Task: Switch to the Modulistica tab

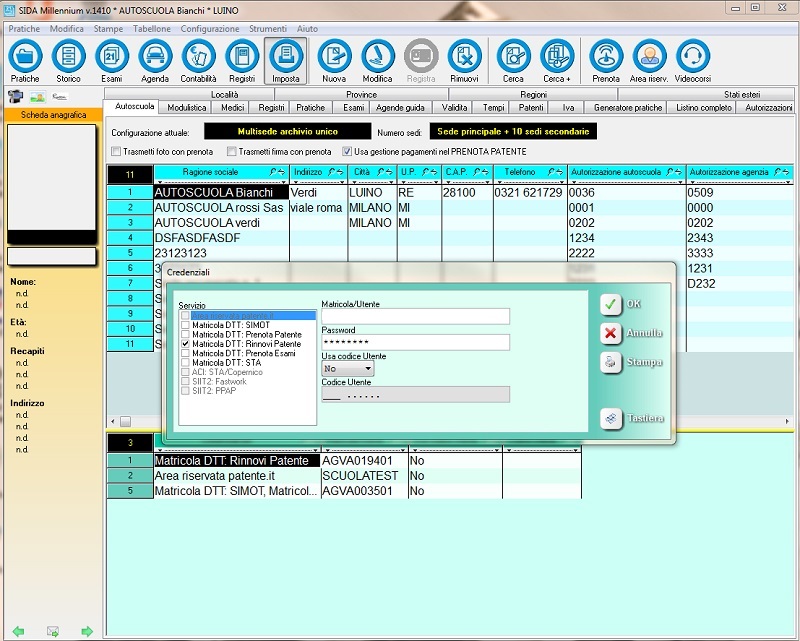Action: pyautogui.click(x=187, y=107)
